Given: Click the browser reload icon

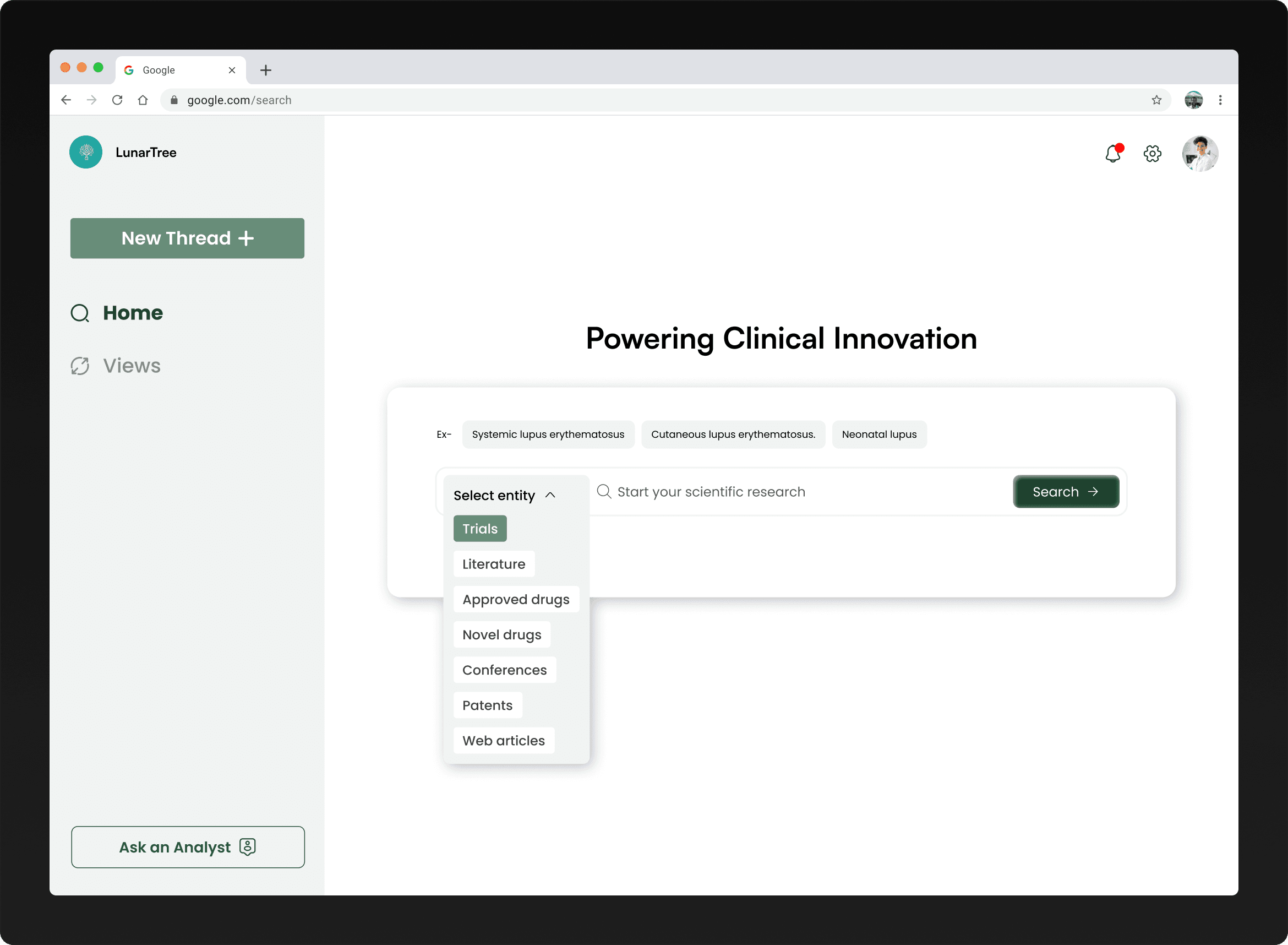Looking at the screenshot, I should click(x=117, y=100).
